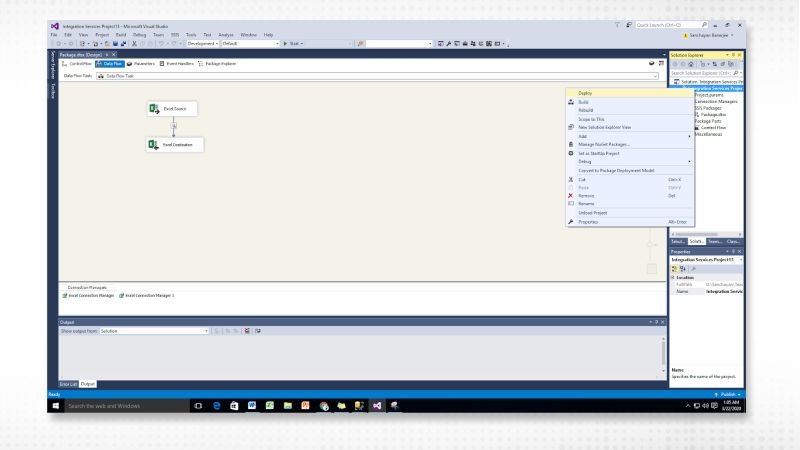Click Clear All icon in Output toolbar
Screen dimensions: 800x450
click(x=247, y=331)
